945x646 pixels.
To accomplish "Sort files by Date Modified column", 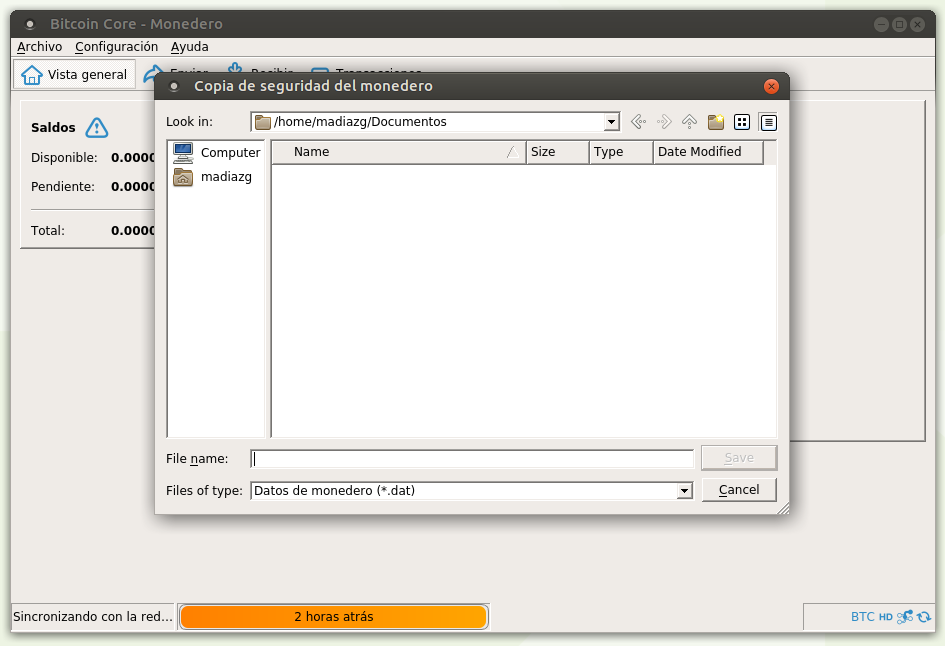I will tap(709, 152).
